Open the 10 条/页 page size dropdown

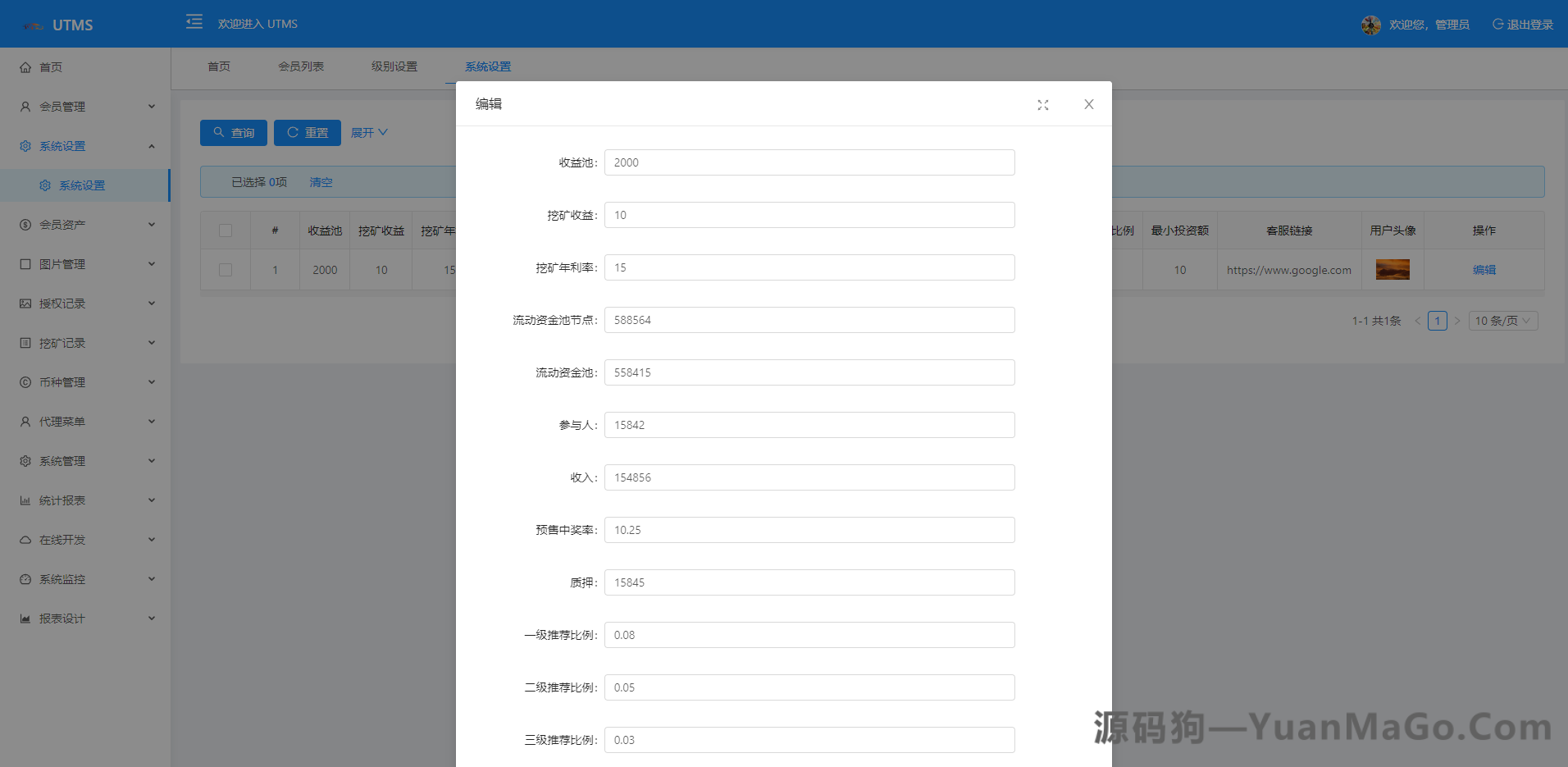(1502, 320)
